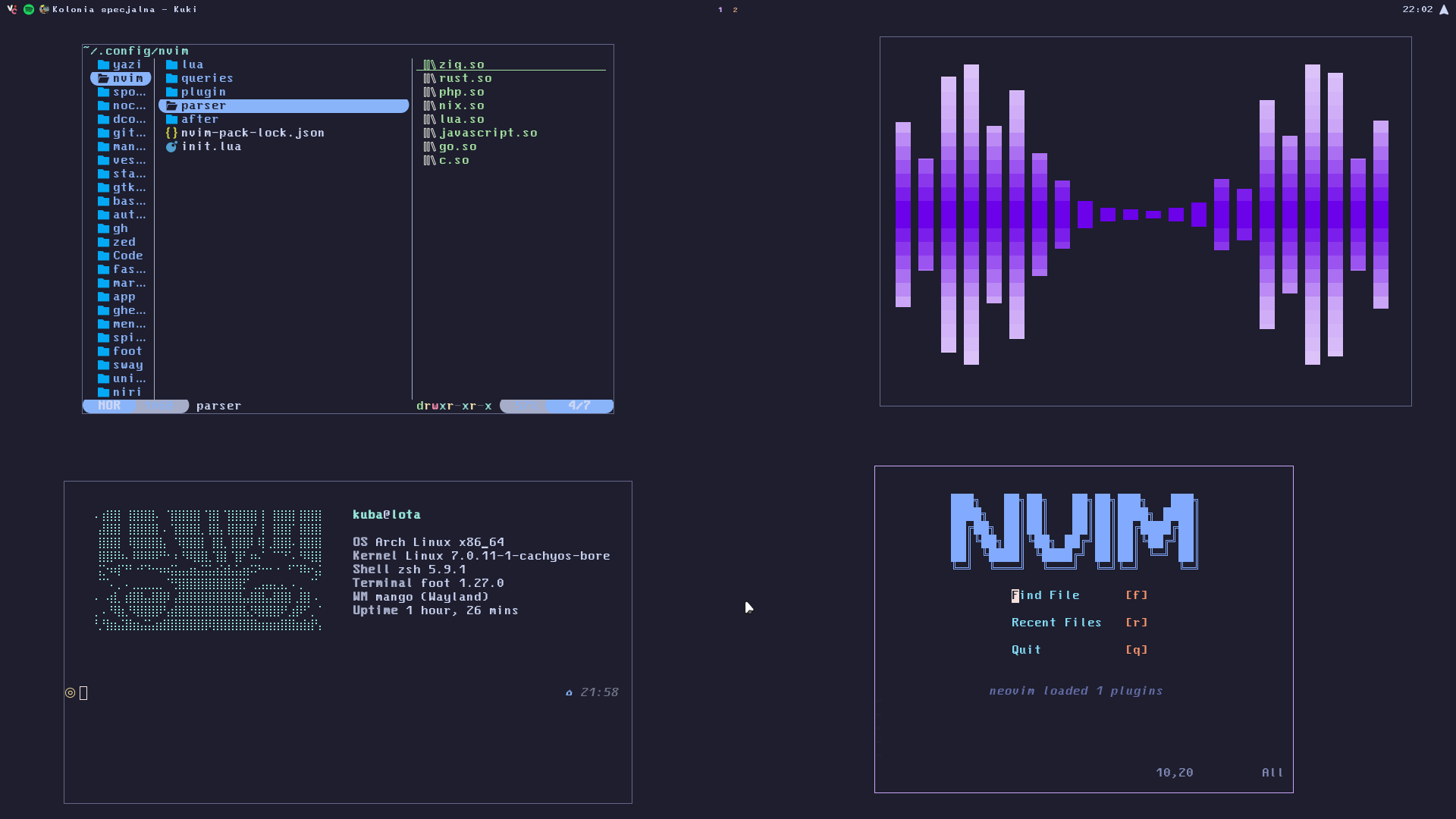Select the 'gtk…' folder row in yazi
1456x819 pixels.
click(x=121, y=187)
